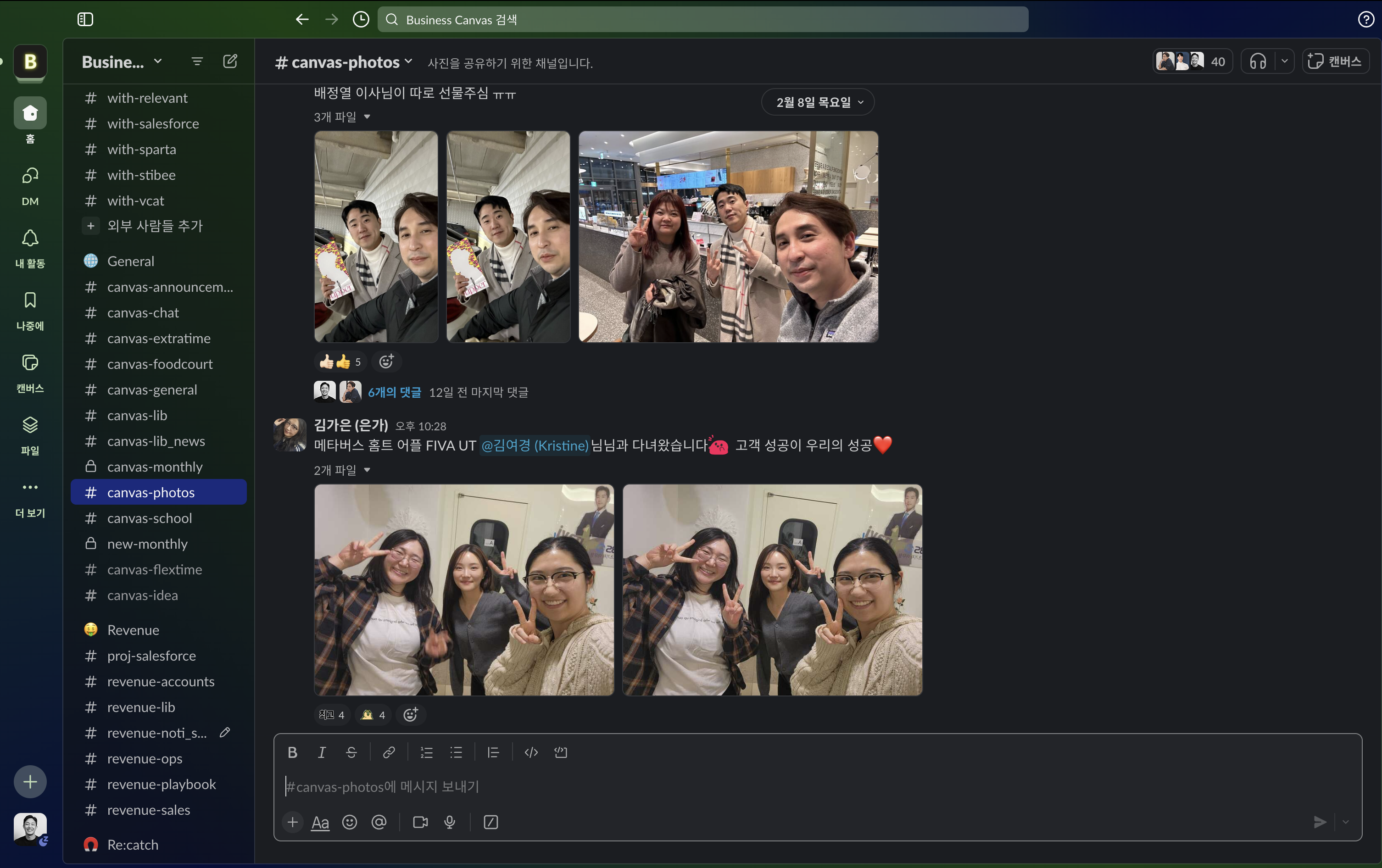Toggle the sidebar panel visibility
The width and height of the screenshot is (1382, 868).
(x=85, y=20)
